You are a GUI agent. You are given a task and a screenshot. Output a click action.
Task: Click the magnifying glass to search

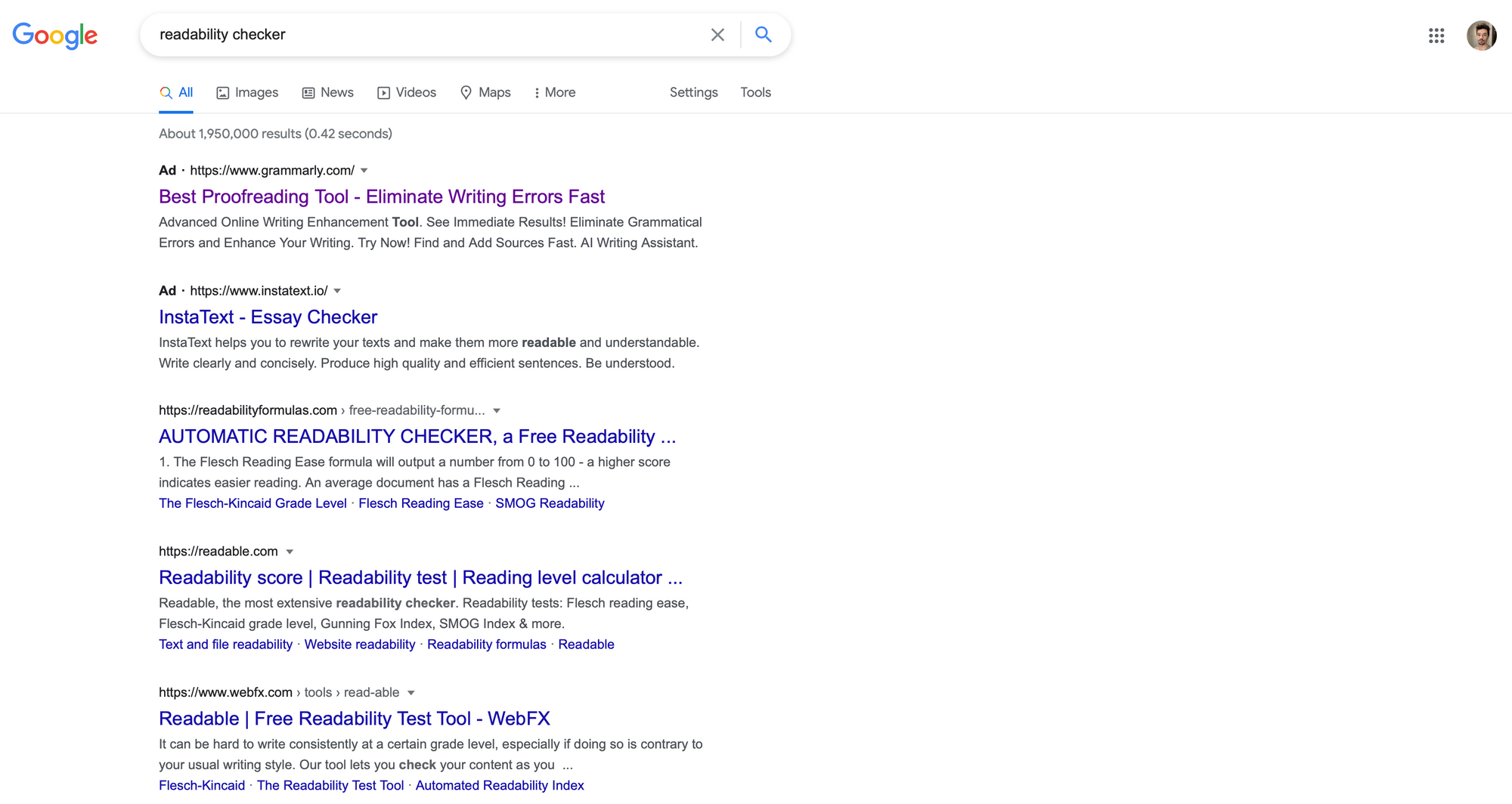tap(763, 35)
